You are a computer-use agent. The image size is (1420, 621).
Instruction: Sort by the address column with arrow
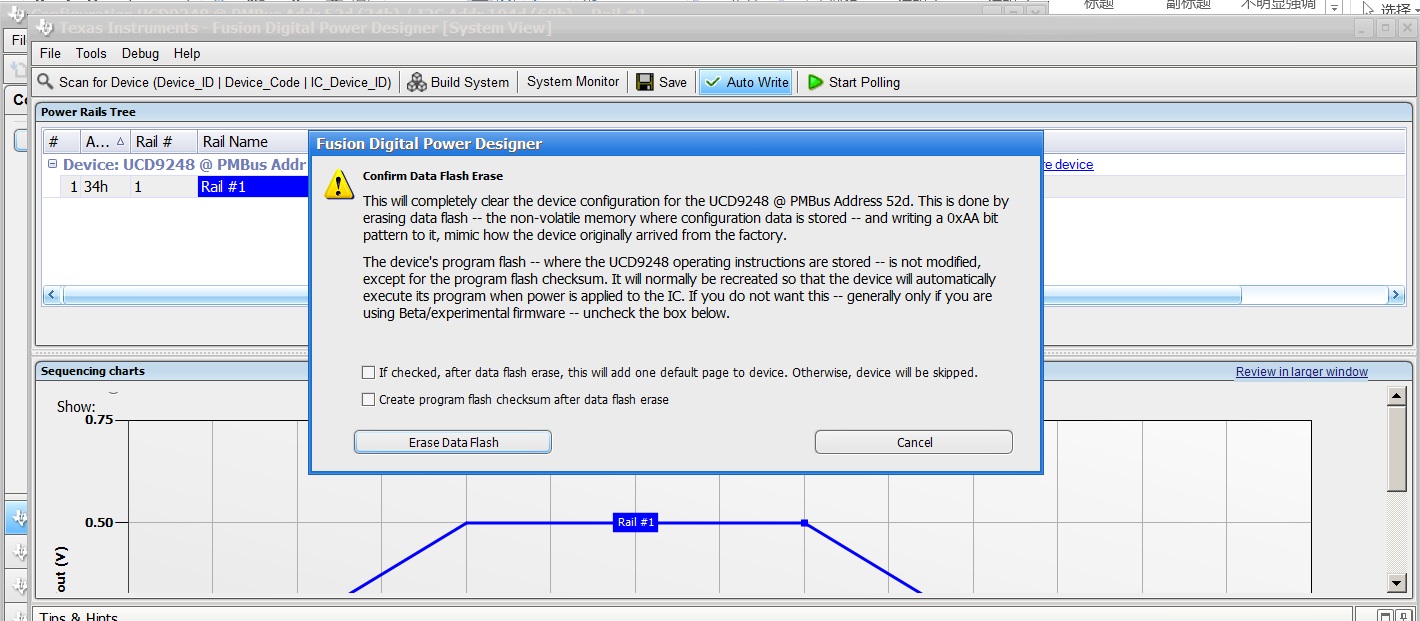(105, 142)
